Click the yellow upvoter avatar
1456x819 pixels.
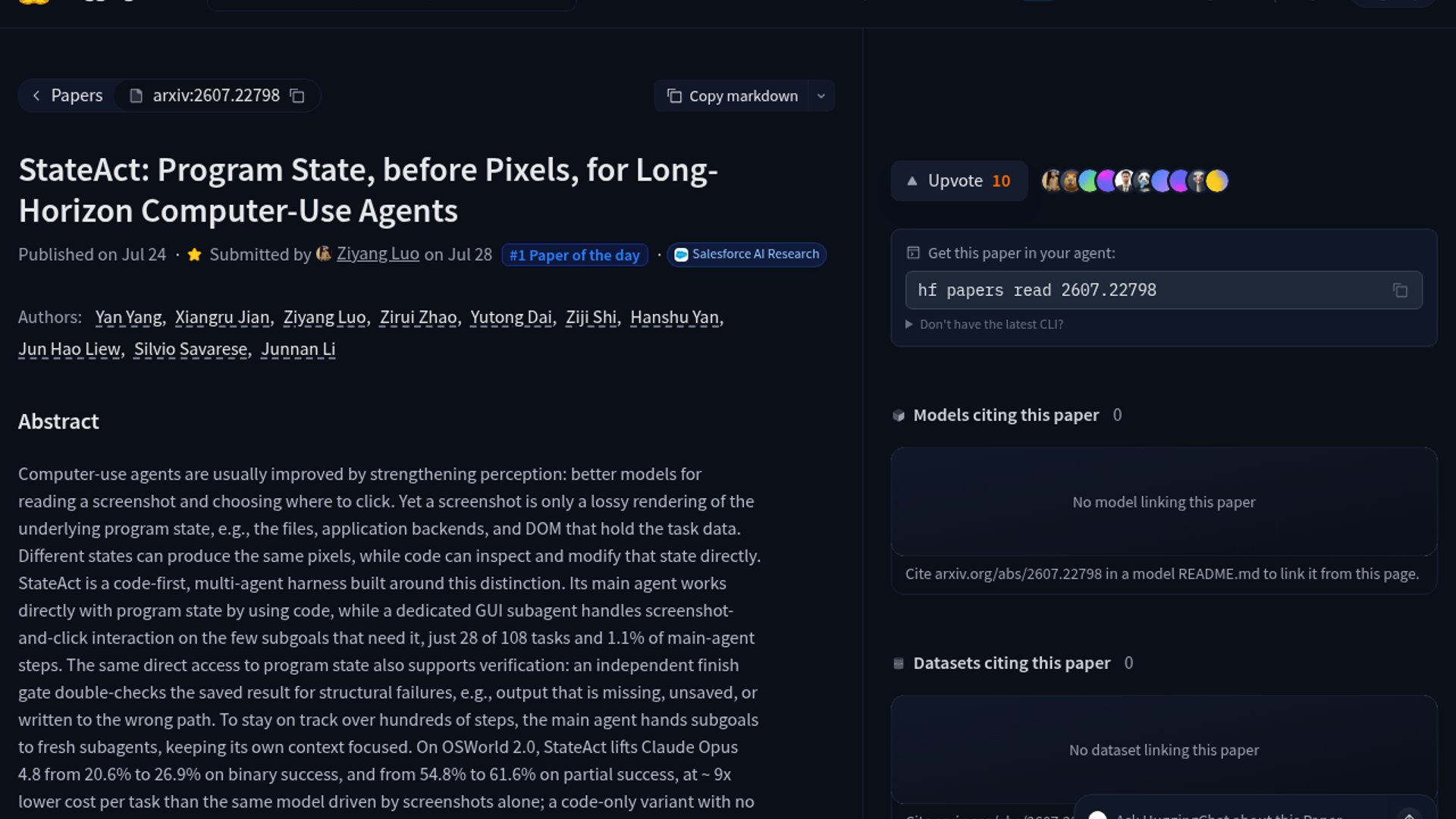pos(1217,181)
